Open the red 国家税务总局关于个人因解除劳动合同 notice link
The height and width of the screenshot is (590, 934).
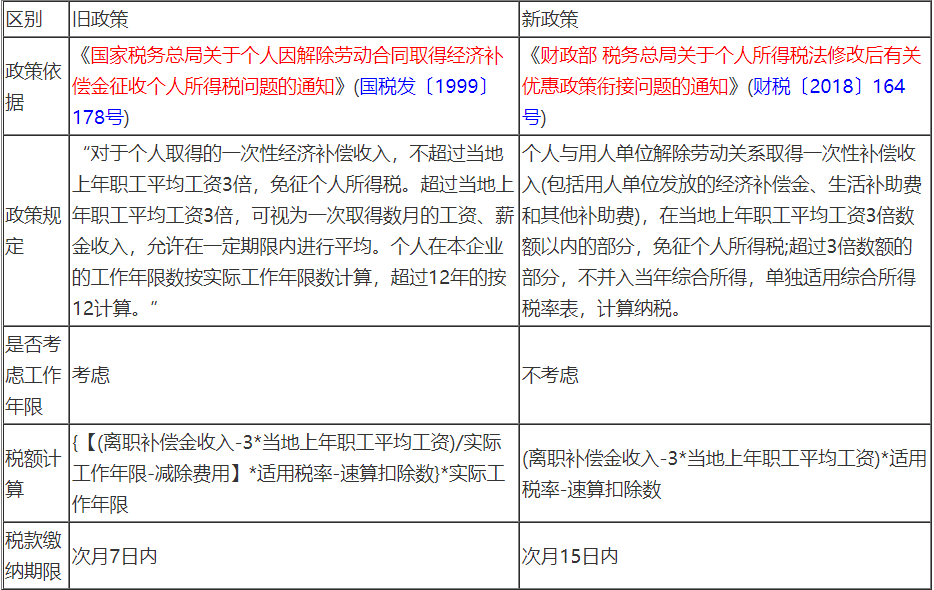pos(288,71)
